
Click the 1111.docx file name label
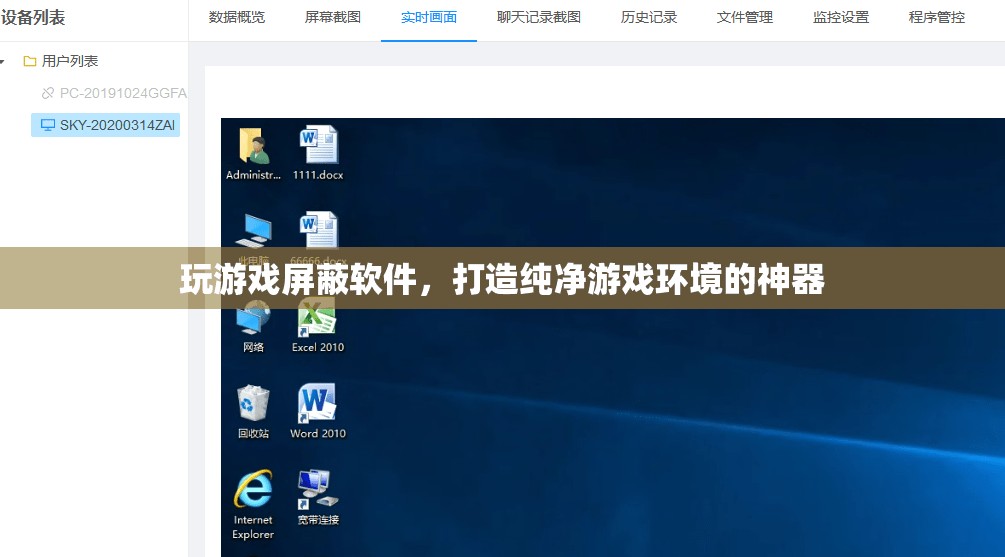click(x=318, y=175)
